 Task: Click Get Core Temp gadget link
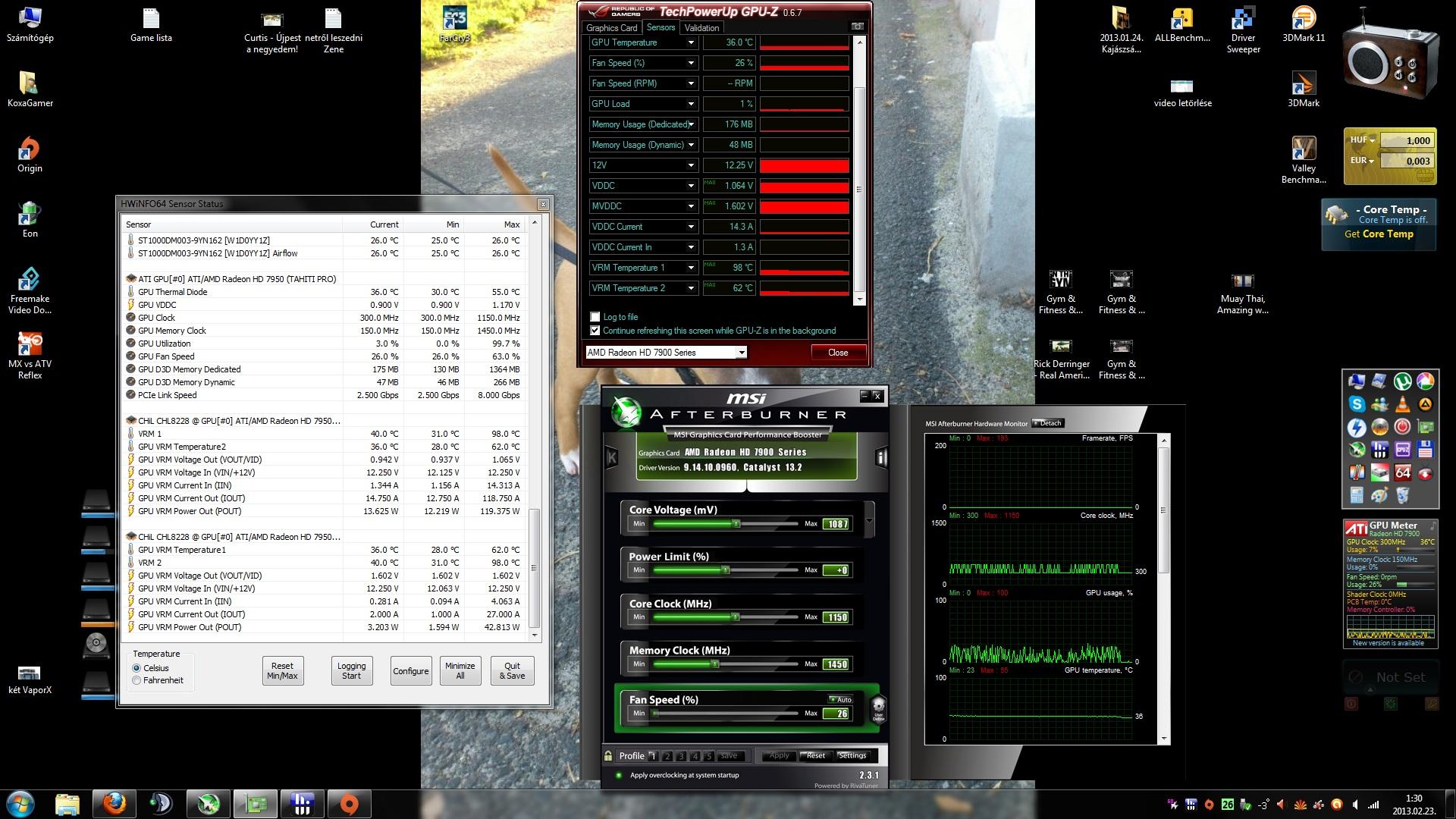(1379, 234)
